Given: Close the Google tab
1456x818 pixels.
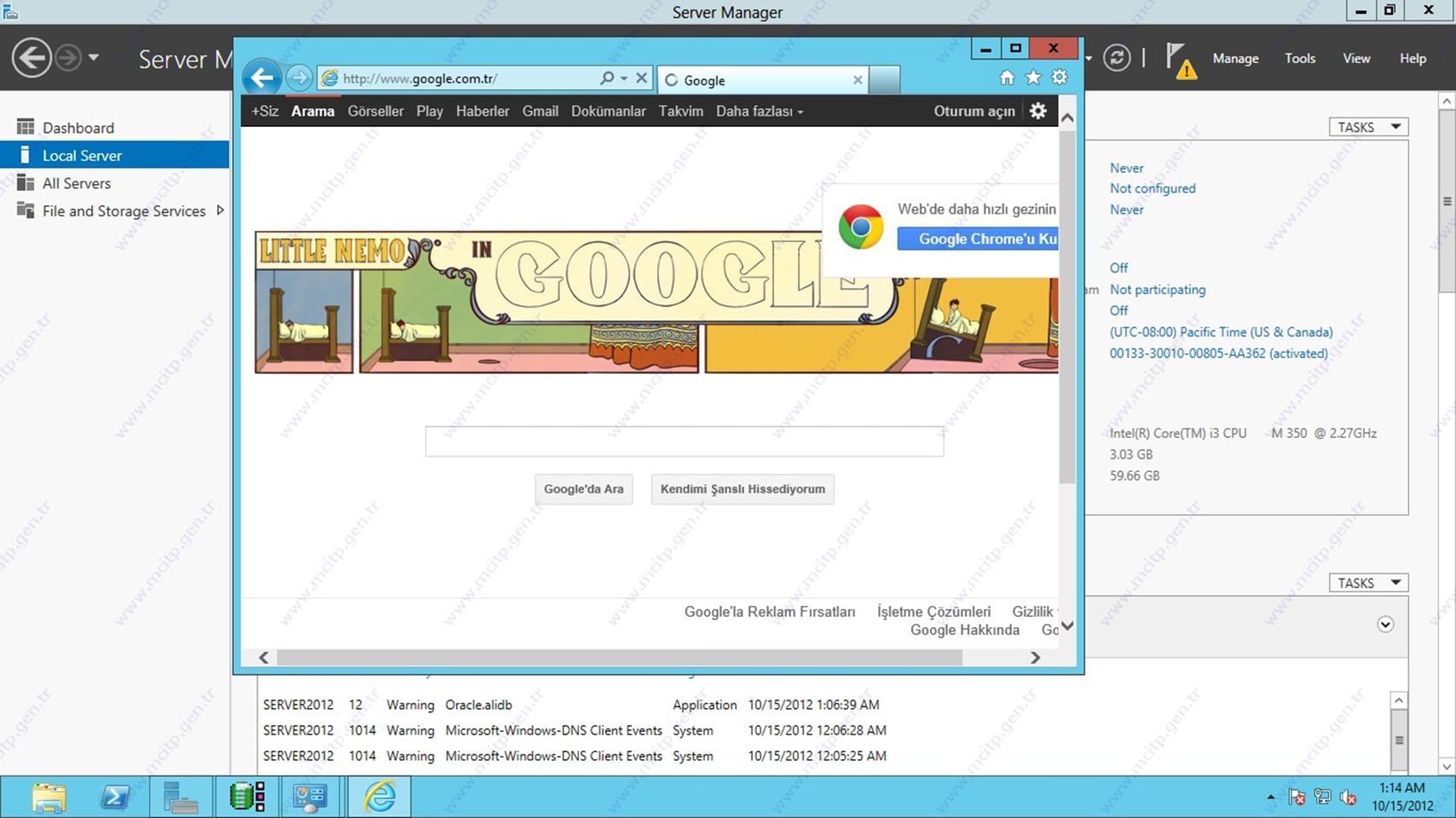Looking at the screenshot, I should 858,80.
